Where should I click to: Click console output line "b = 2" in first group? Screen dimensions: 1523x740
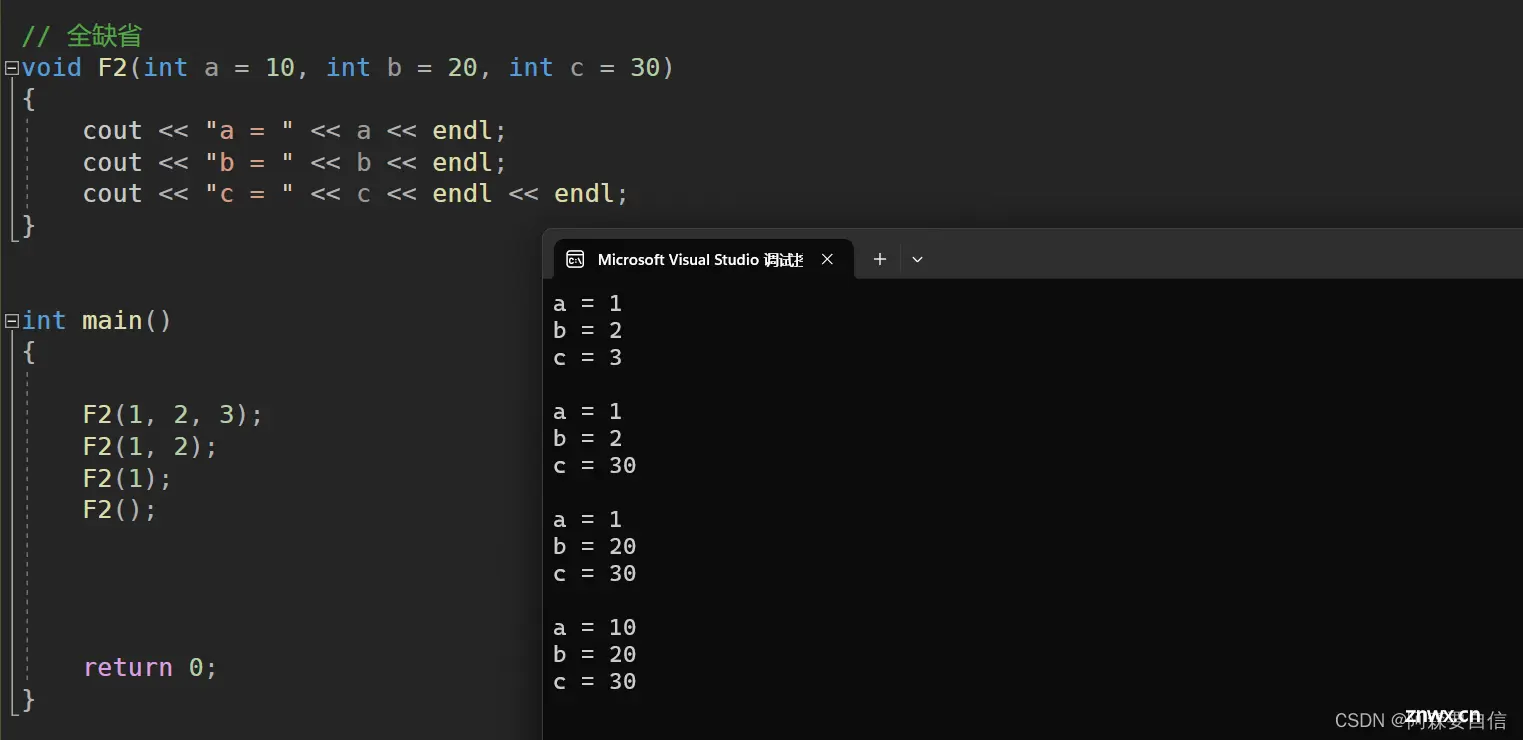pos(588,330)
